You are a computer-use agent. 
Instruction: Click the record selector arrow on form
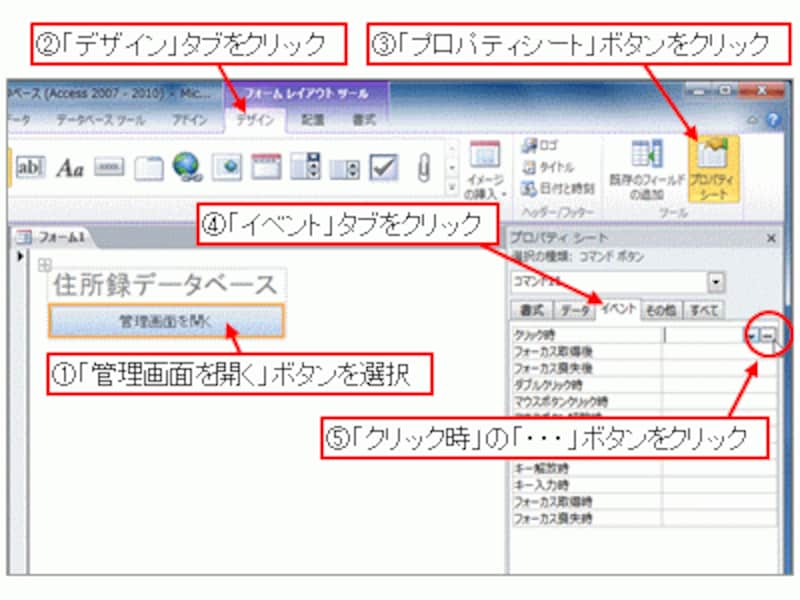click(x=20, y=256)
